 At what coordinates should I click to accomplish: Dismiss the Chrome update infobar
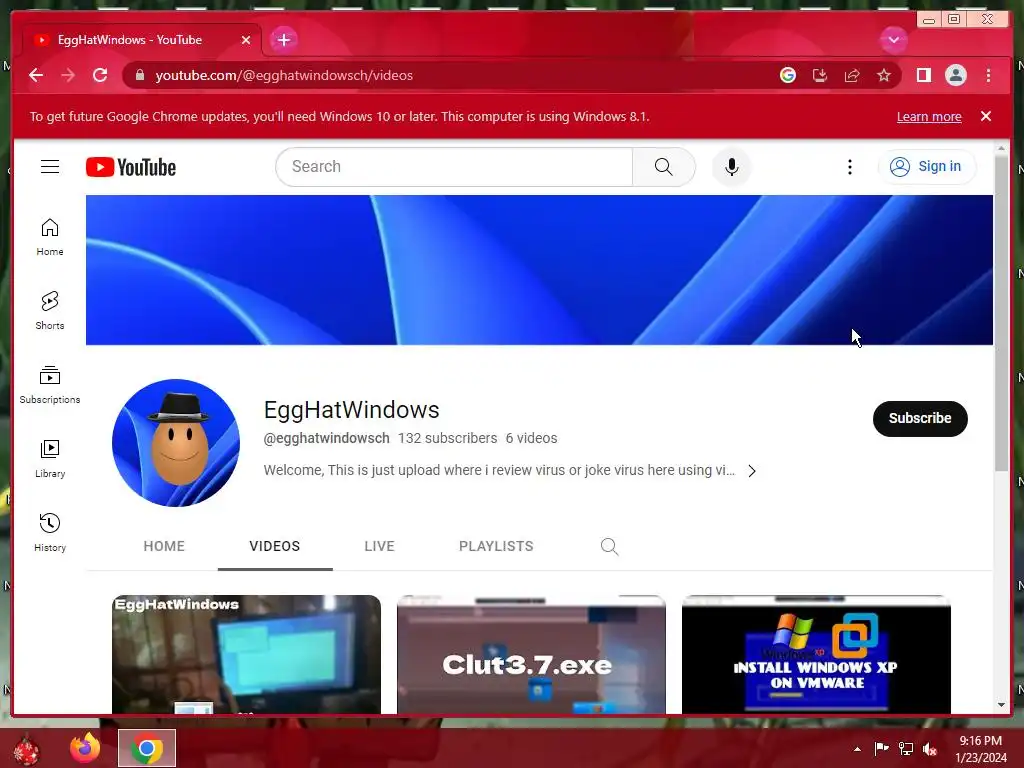[x=985, y=116]
